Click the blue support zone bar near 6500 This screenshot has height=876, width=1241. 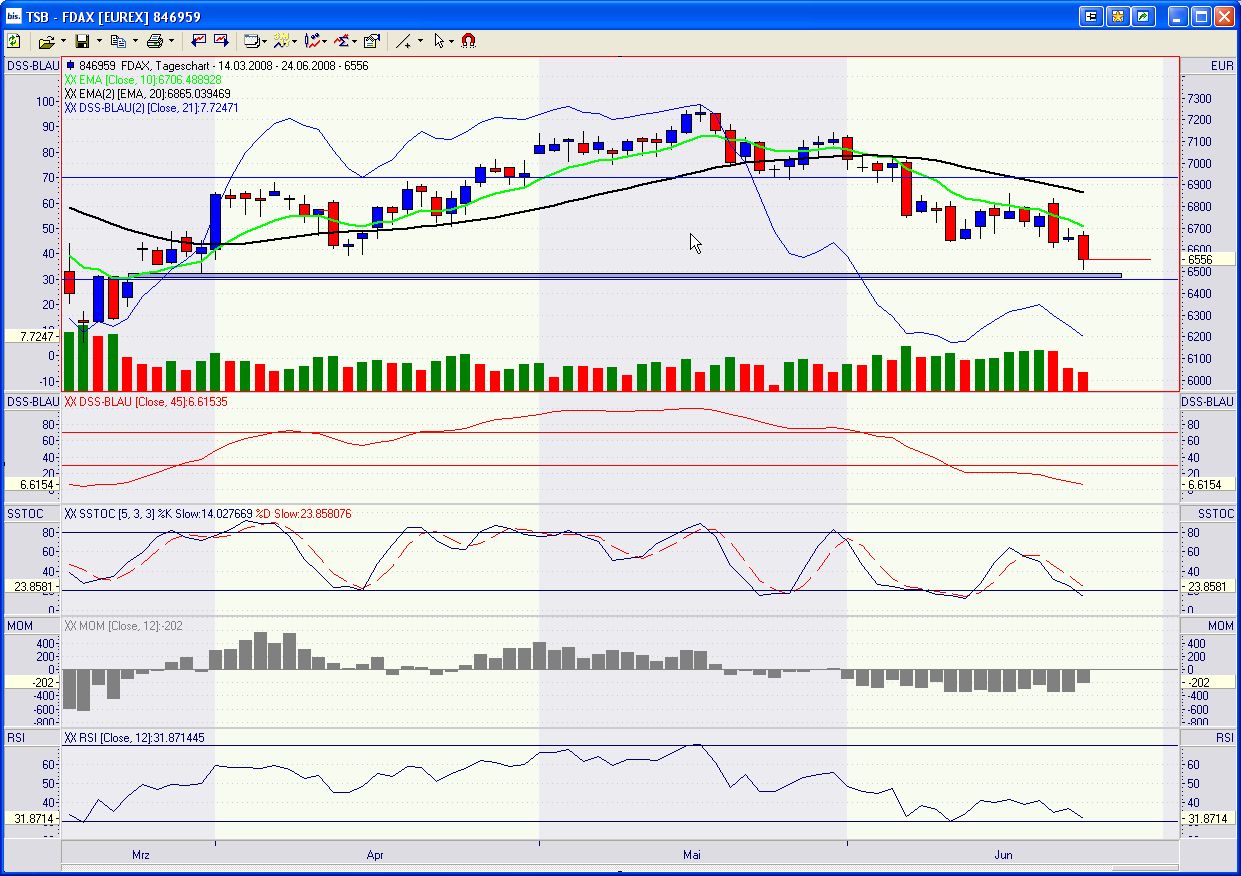[x=624, y=275]
